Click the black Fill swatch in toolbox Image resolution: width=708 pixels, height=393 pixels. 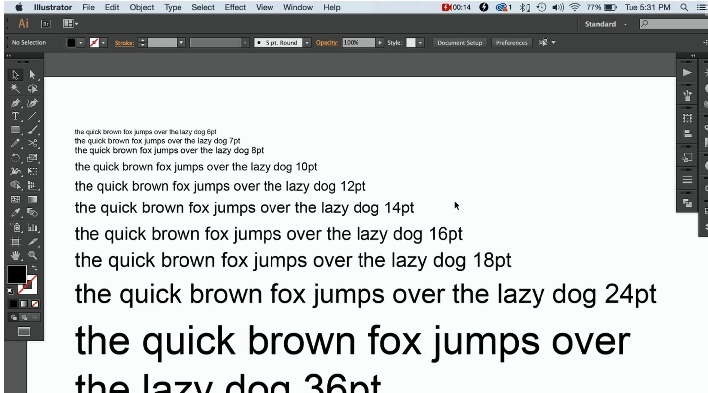[x=16, y=275]
